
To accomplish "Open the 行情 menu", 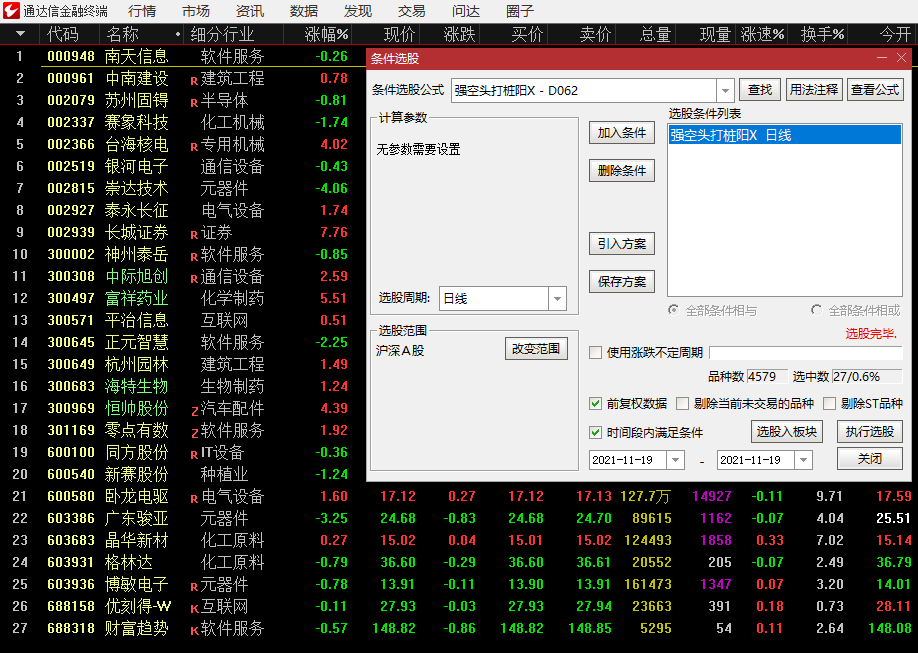I will click(142, 11).
